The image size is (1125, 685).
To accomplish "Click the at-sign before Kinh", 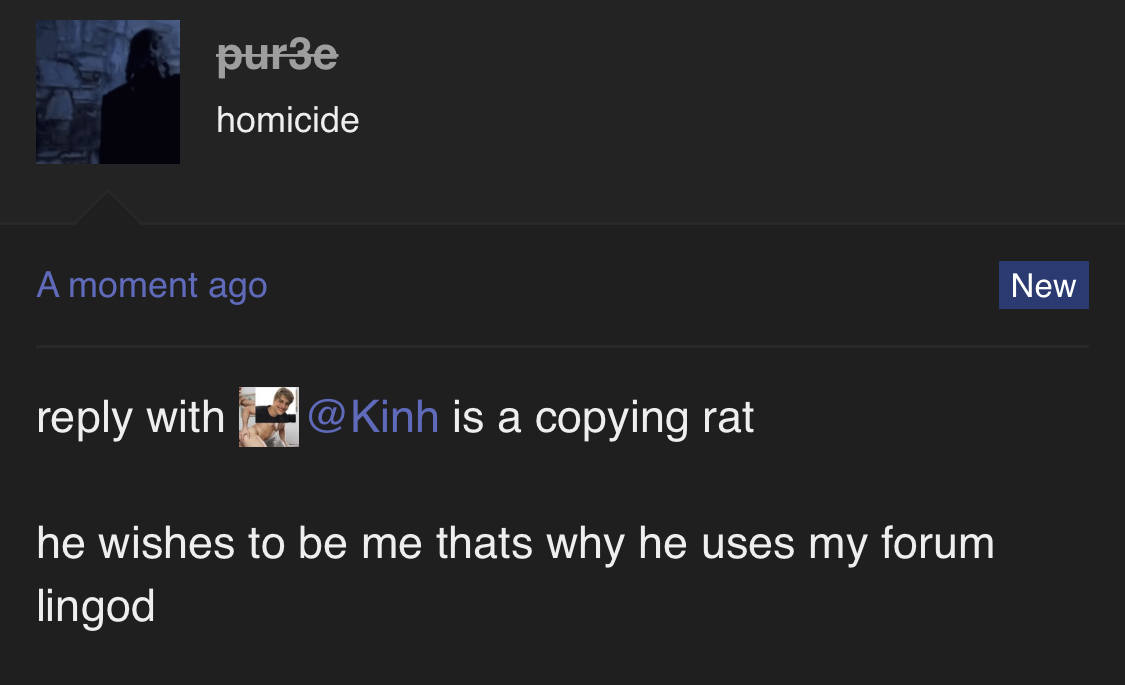I will pyautogui.click(x=327, y=417).
